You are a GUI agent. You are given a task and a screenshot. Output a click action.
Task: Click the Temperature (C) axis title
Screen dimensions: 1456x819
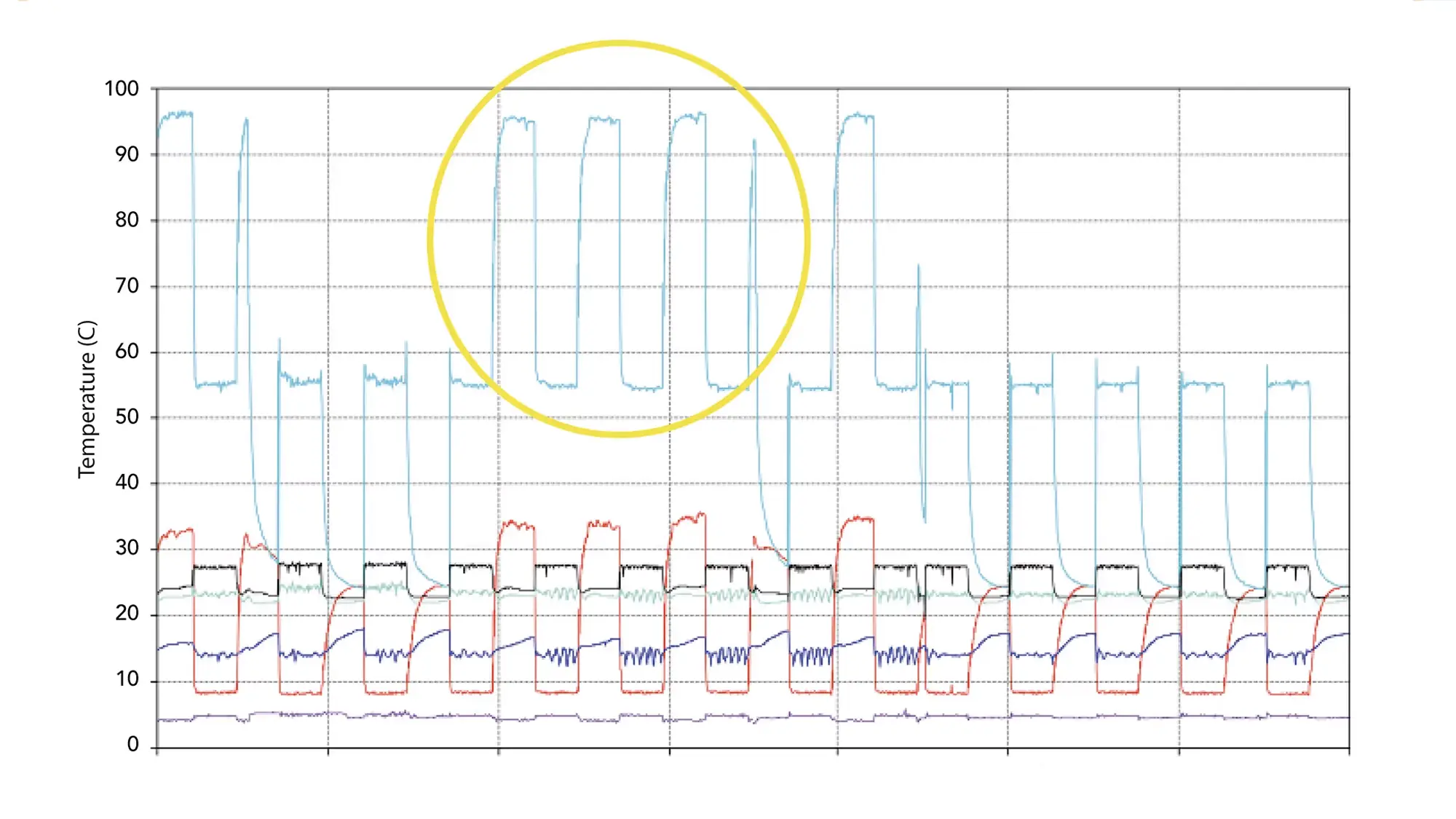pyautogui.click(x=87, y=399)
